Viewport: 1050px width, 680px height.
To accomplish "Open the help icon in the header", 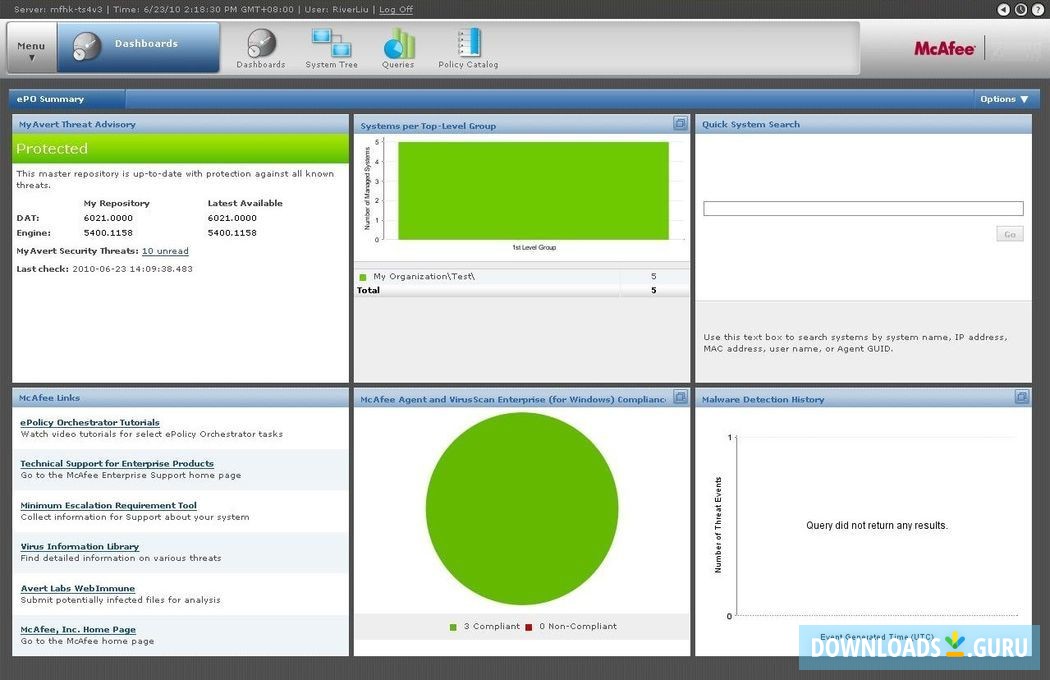I will coord(1037,9).
